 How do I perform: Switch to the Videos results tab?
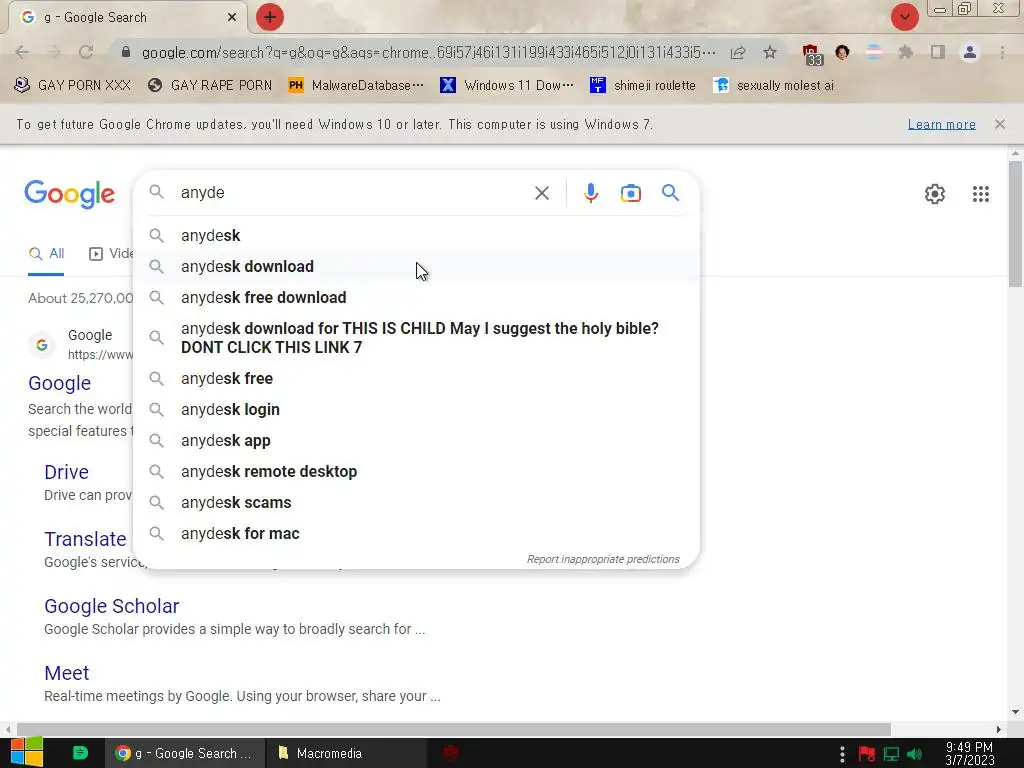(111, 253)
